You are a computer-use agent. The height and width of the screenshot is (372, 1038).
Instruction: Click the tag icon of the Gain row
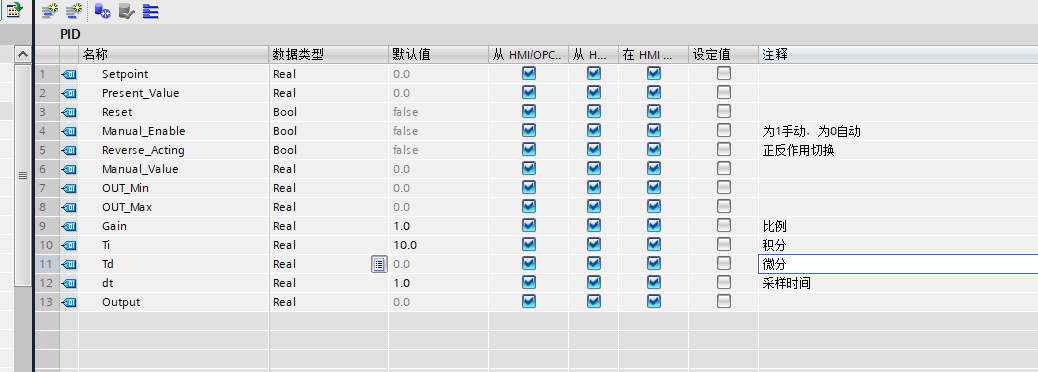[x=69, y=226]
